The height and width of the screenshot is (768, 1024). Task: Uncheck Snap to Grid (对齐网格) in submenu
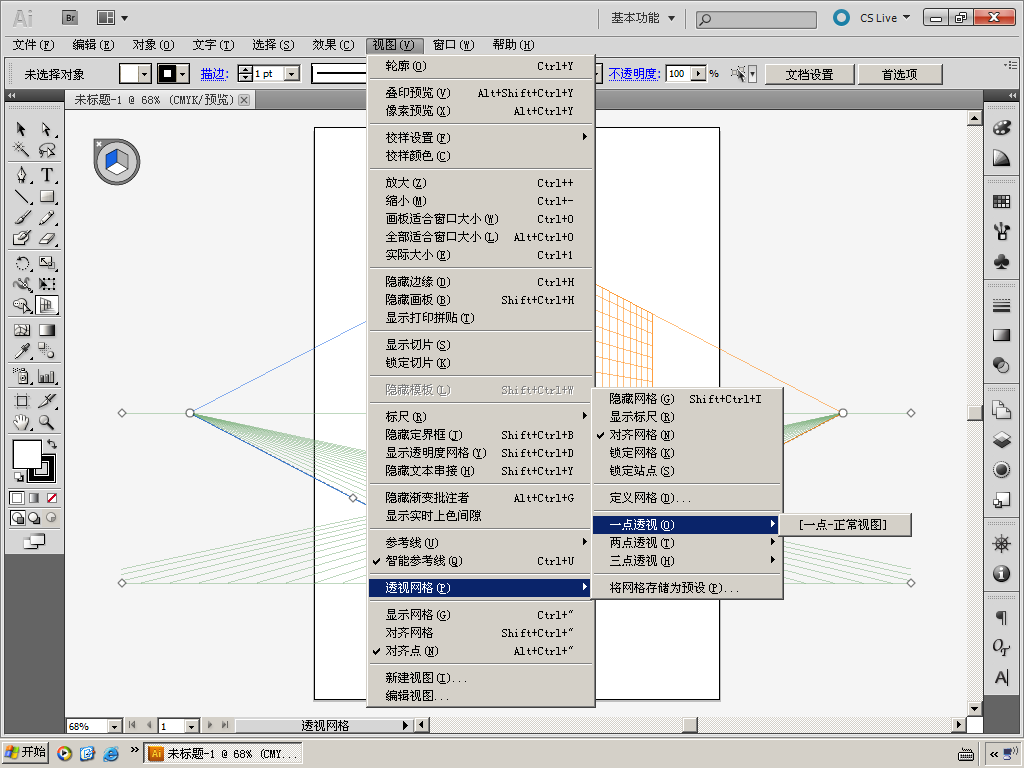point(641,435)
